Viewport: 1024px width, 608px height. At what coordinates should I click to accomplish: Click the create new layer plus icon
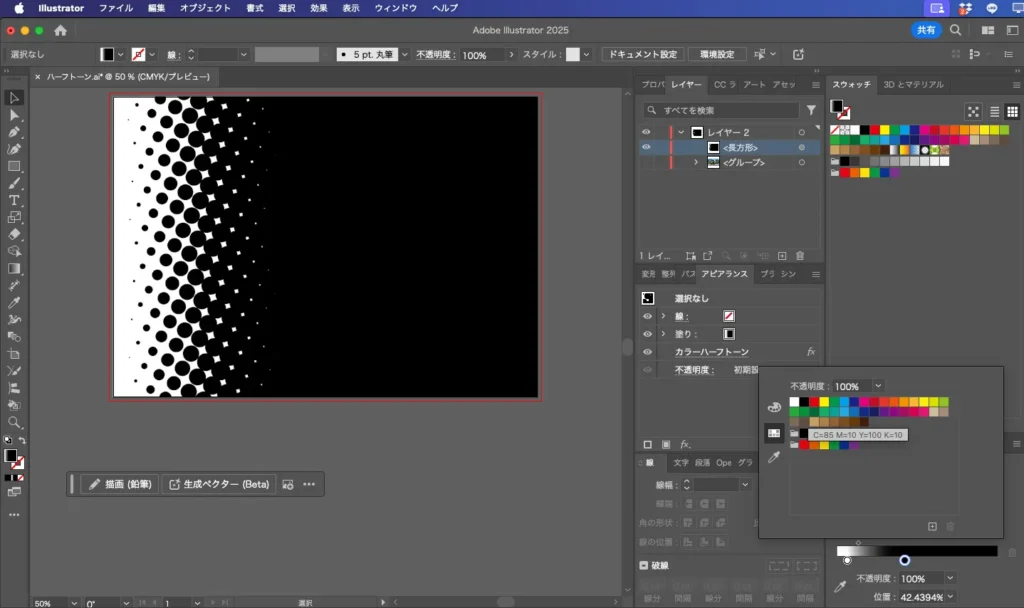click(x=782, y=256)
